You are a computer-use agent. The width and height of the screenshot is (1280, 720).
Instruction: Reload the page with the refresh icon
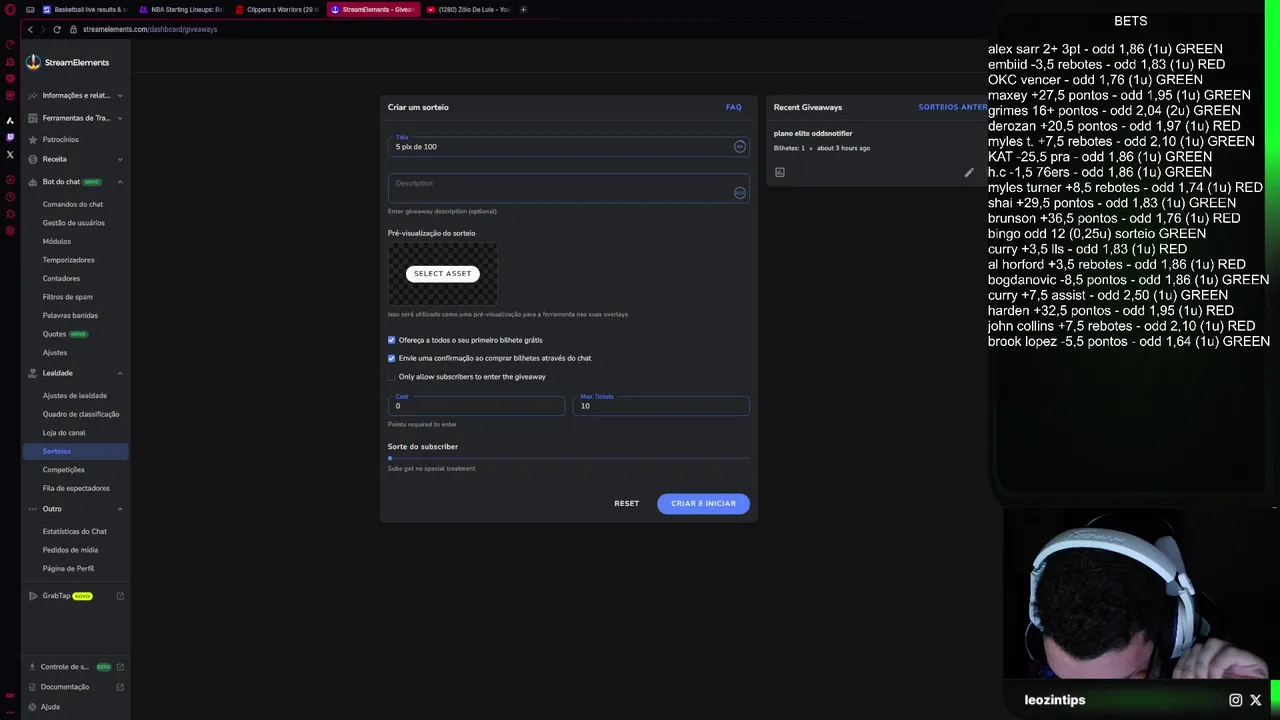pyautogui.click(x=57, y=29)
